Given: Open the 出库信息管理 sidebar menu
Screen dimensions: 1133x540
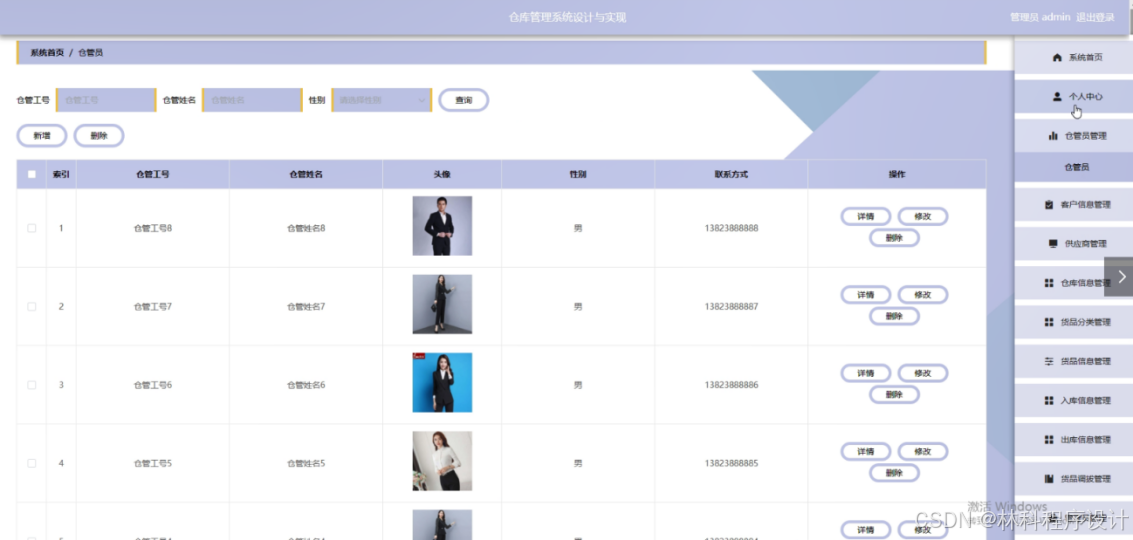Looking at the screenshot, I should click(1073, 439).
